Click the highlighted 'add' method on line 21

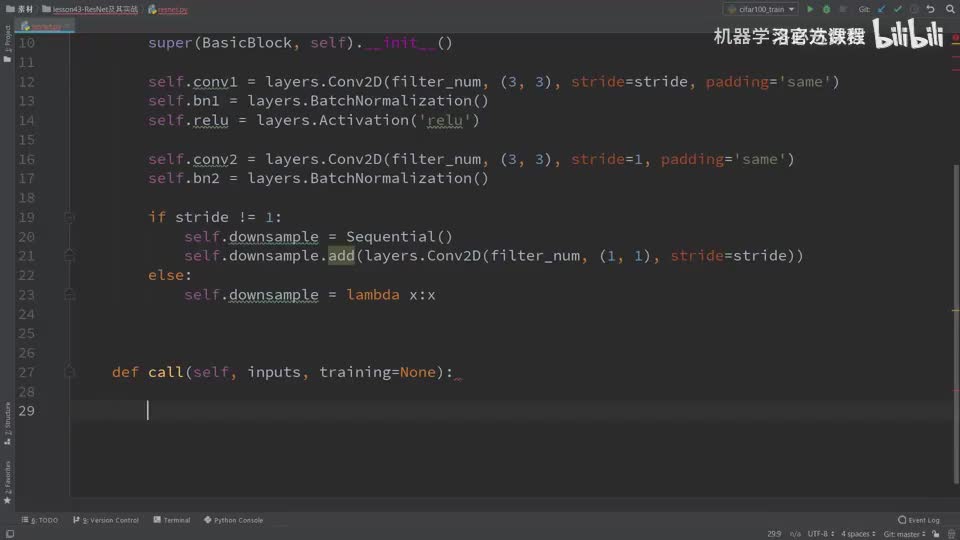tap(341, 256)
